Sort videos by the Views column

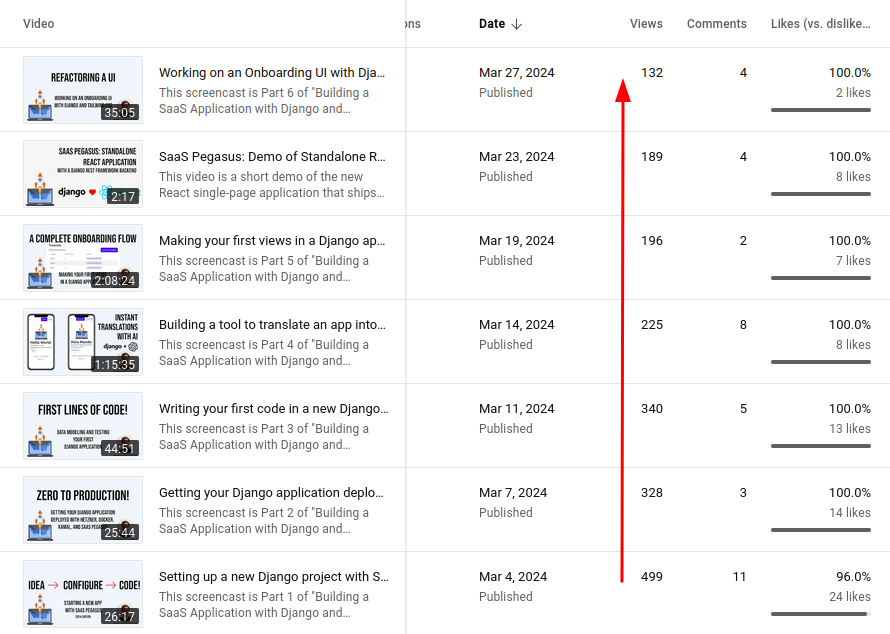(x=646, y=23)
